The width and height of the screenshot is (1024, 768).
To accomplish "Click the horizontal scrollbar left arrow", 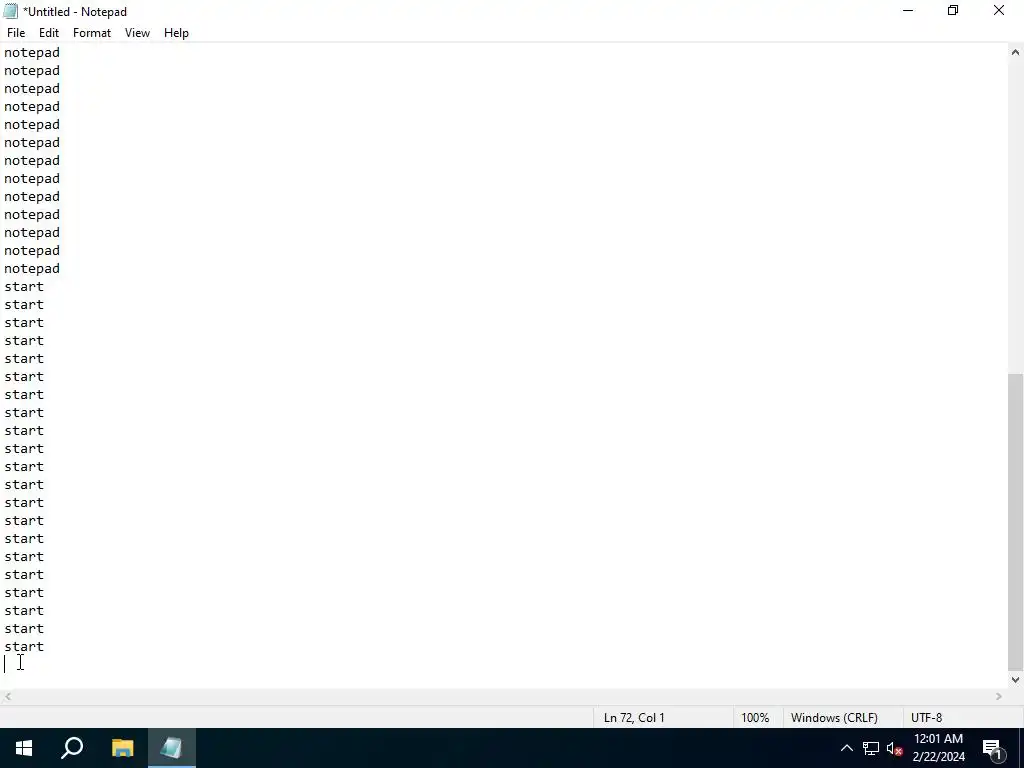I will click(8, 697).
